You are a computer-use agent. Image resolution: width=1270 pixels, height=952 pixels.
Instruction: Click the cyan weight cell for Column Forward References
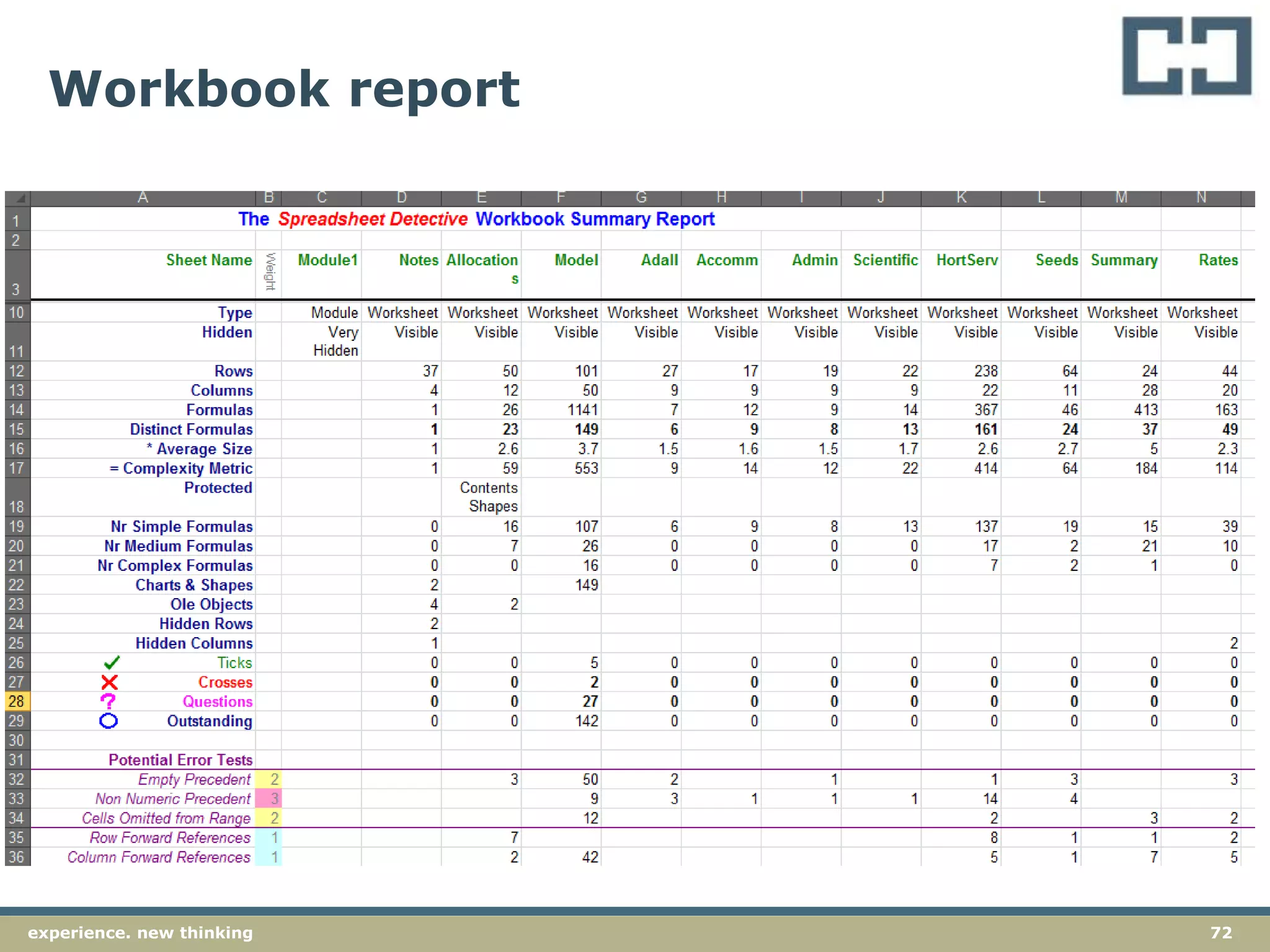click(x=269, y=857)
